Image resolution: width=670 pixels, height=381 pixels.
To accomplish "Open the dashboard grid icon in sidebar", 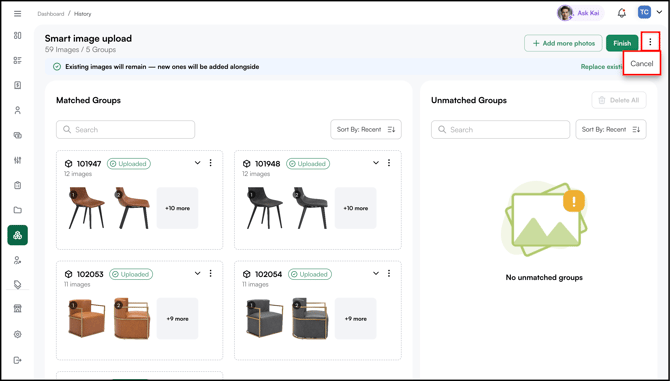I will point(18,35).
